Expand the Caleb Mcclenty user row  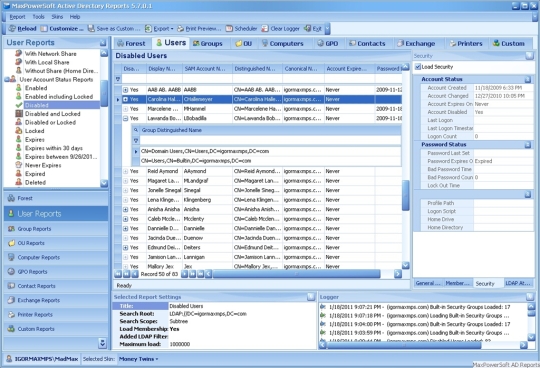pyautogui.click(x=126, y=219)
